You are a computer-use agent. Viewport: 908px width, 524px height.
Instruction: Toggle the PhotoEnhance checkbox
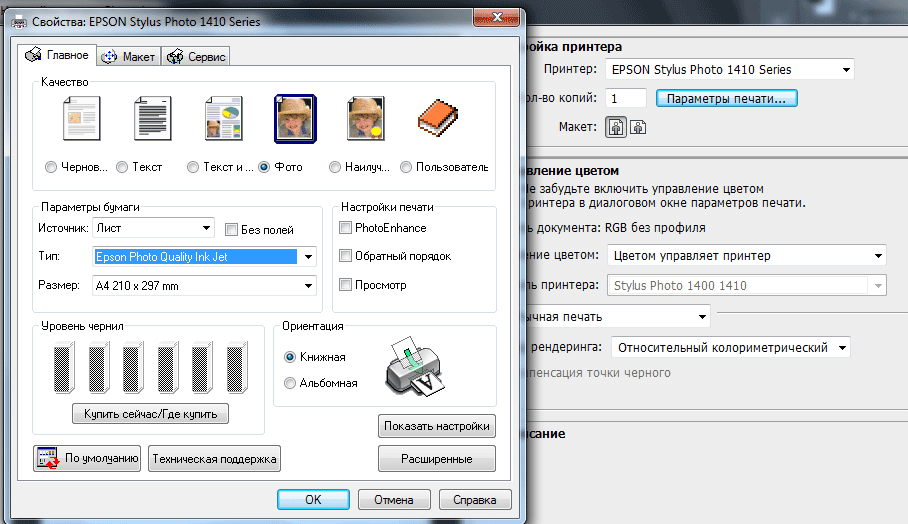tap(345, 228)
